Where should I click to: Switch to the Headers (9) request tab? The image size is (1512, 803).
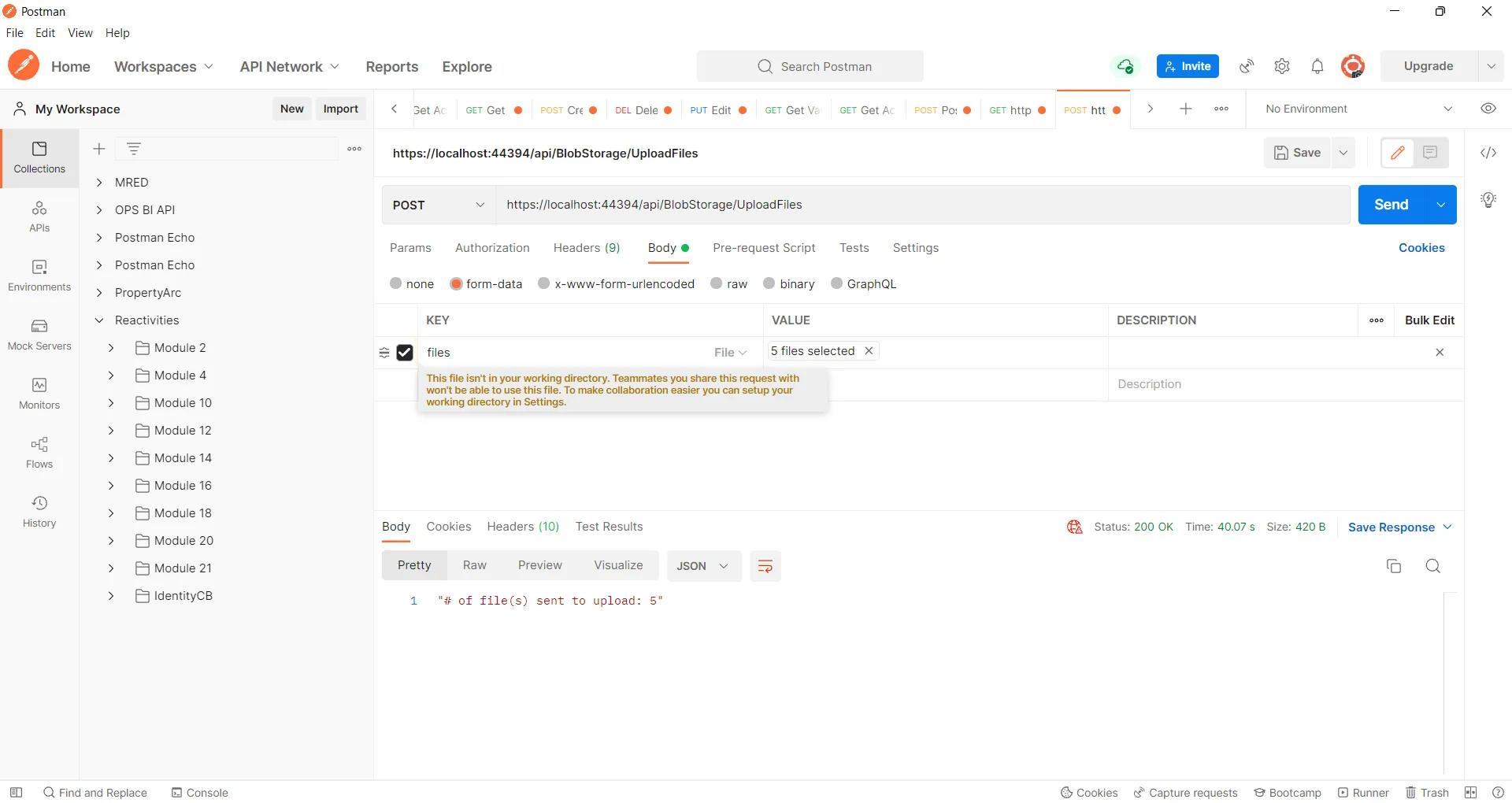point(587,248)
